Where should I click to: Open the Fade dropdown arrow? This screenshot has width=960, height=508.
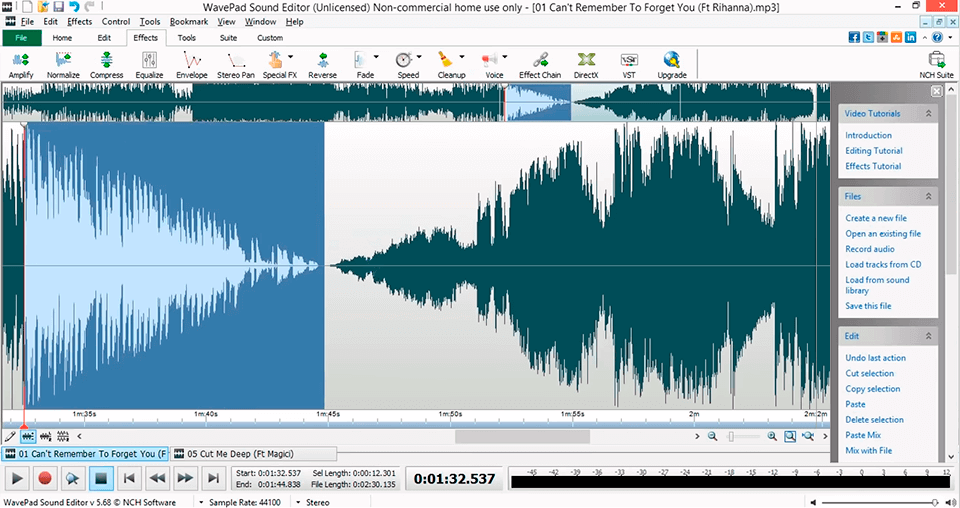(376, 57)
